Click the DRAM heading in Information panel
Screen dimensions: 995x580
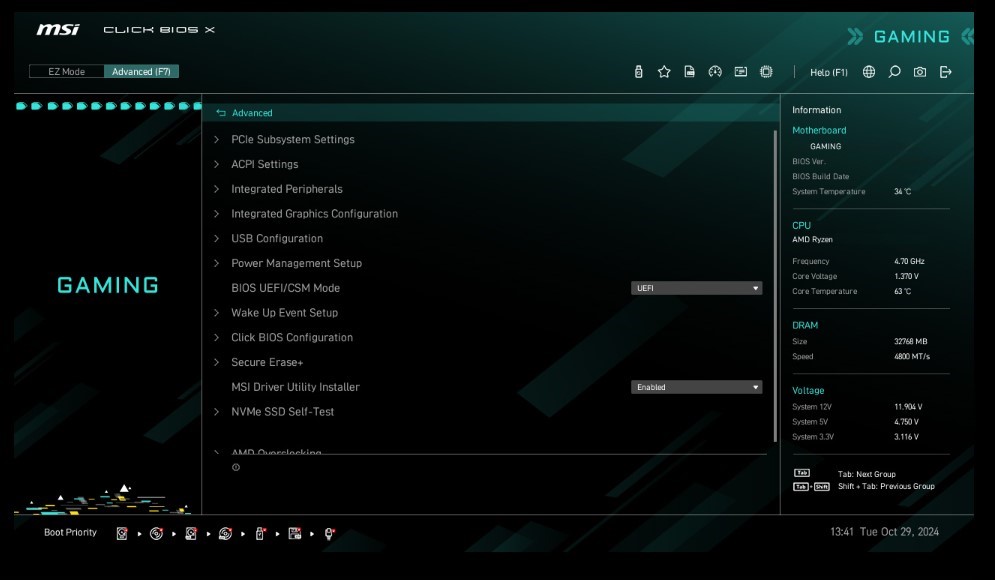coord(805,325)
